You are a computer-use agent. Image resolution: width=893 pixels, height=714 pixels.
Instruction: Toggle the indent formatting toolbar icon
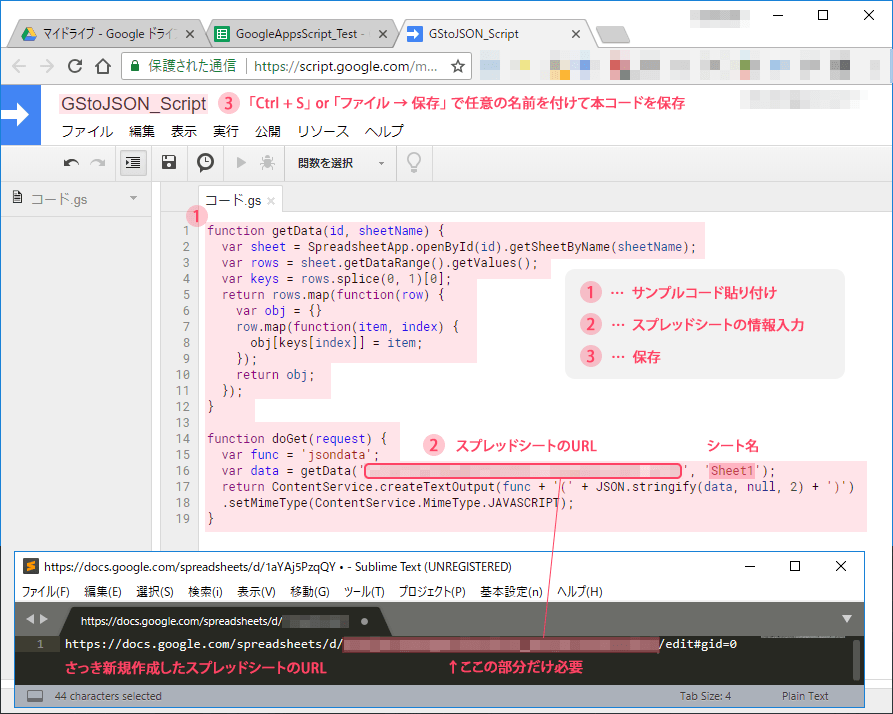click(x=133, y=163)
